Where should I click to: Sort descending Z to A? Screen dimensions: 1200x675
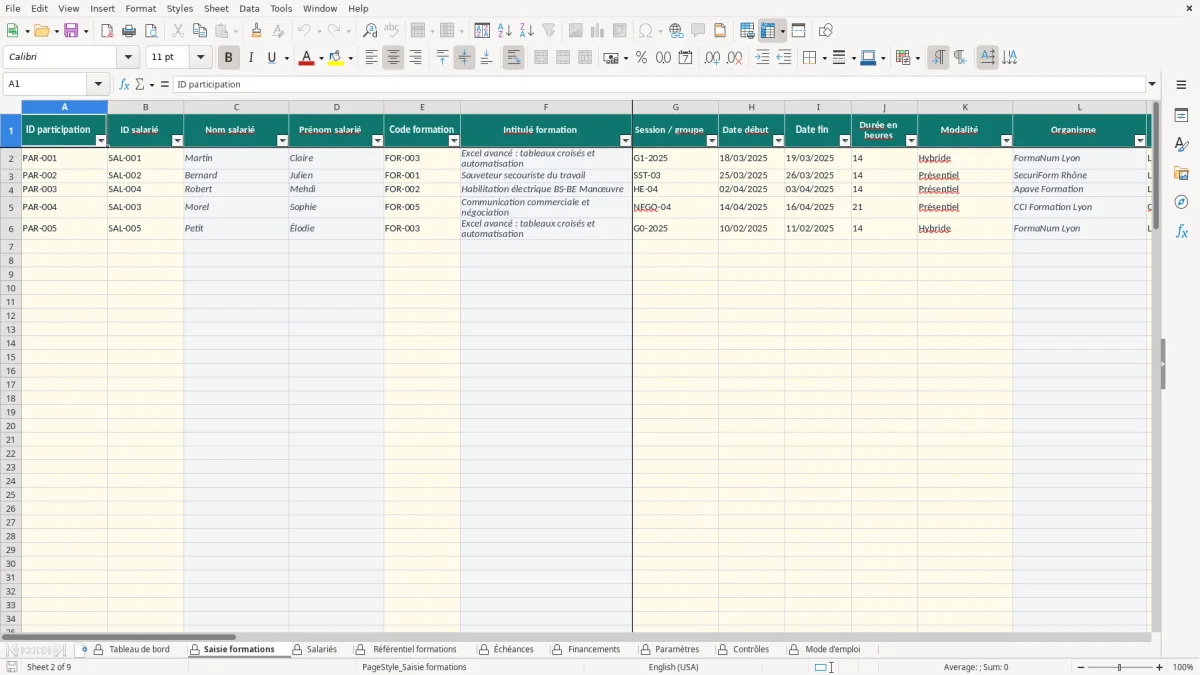pos(527,31)
